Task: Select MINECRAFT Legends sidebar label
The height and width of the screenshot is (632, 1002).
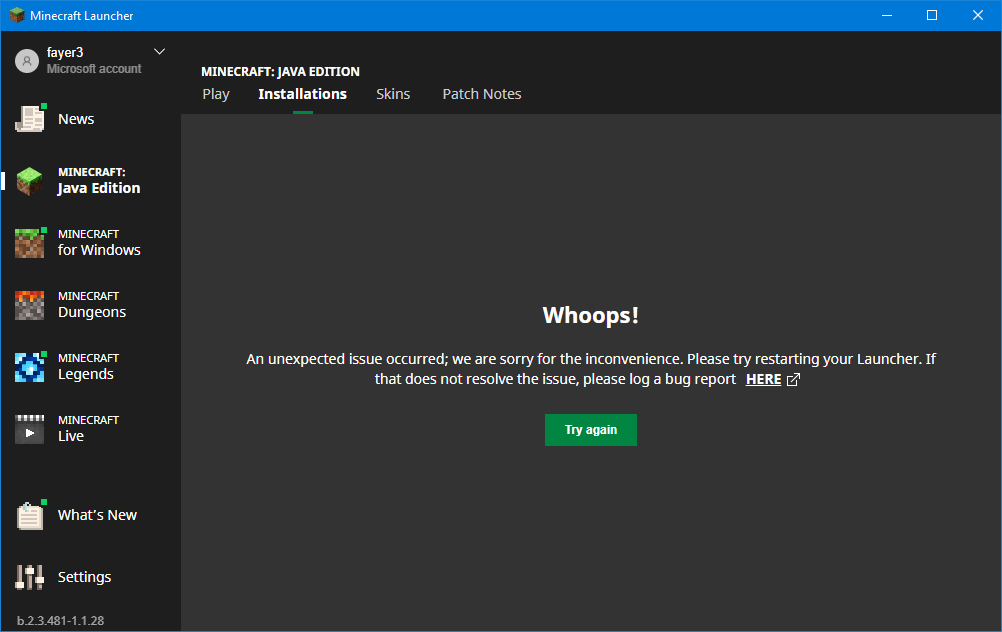Action: tap(88, 367)
